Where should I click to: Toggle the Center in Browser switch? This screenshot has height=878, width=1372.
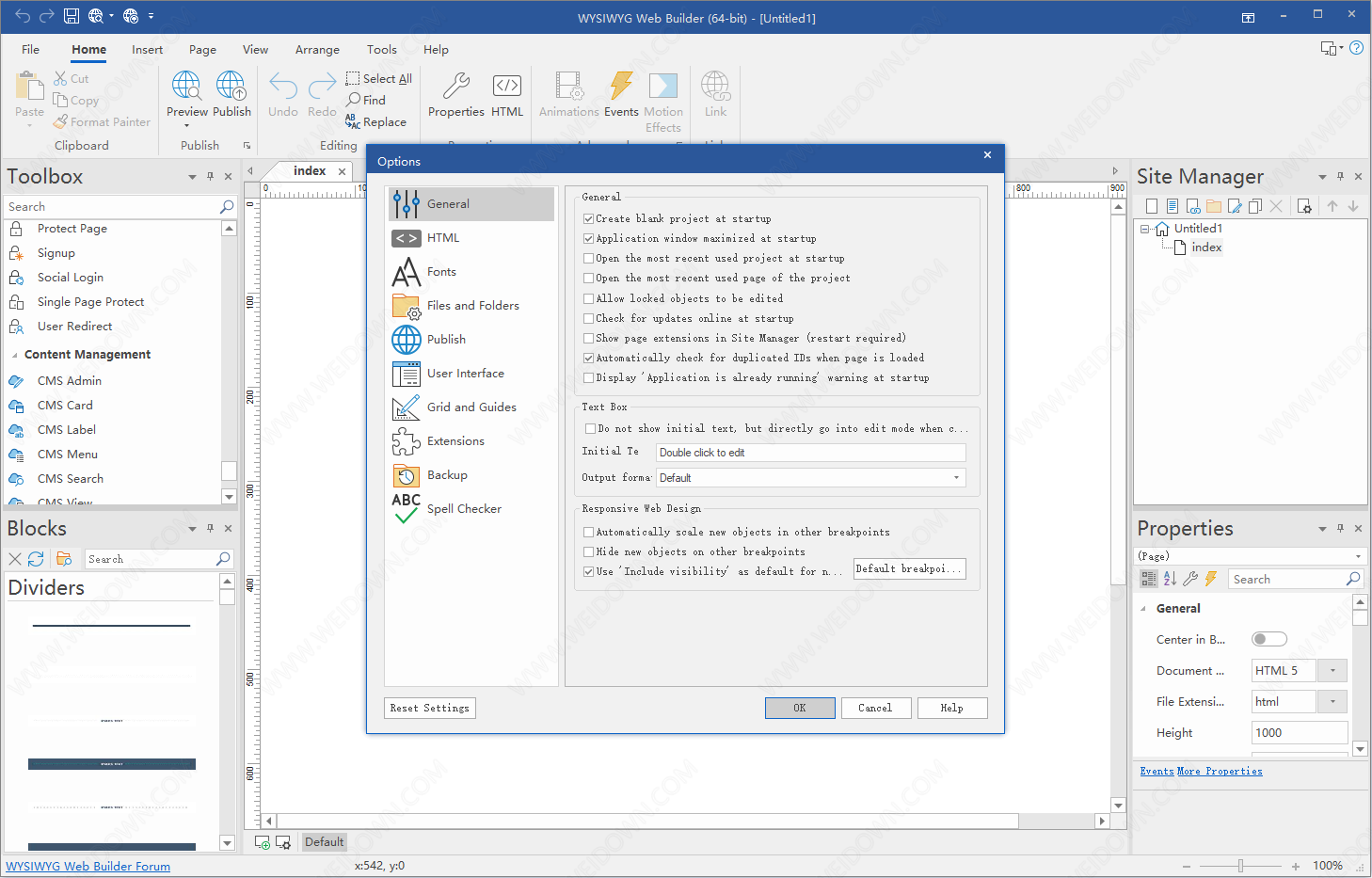pos(1268,640)
